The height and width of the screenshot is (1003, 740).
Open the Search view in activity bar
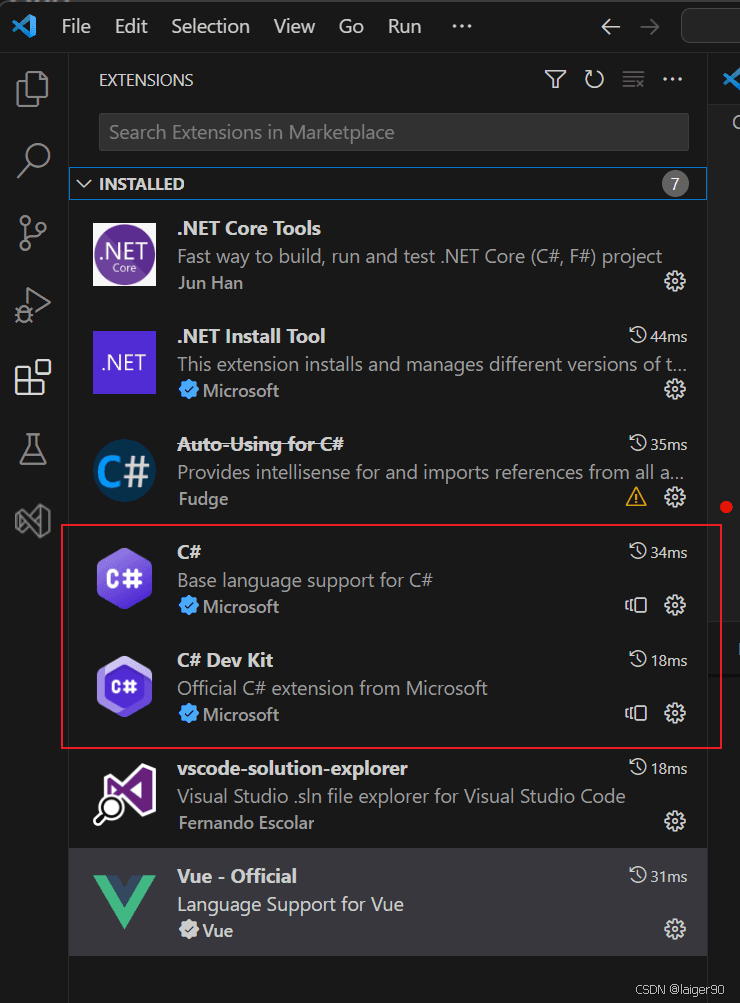click(33, 161)
